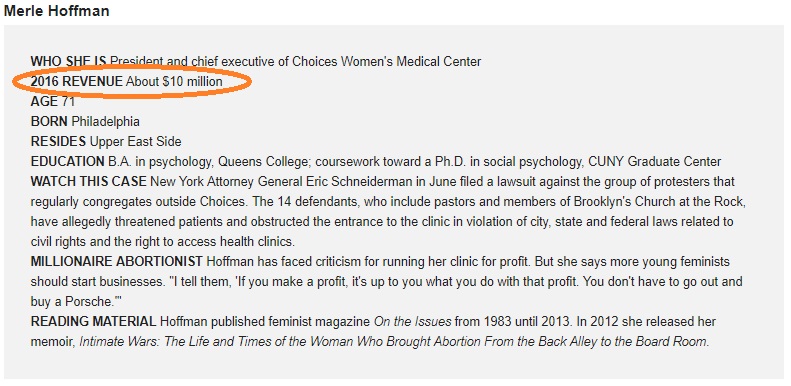The height and width of the screenshot is (386, 791).
Task: Click Brooklyn's Church at the Rock text
Action: pyautogui.click(x=660, y=202)
